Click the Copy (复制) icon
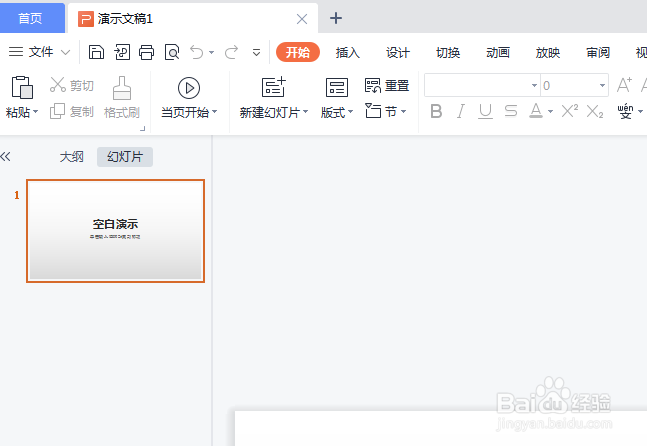Viewport: 647px width, 446px height. pyautogui.click(x=57, y=111)
